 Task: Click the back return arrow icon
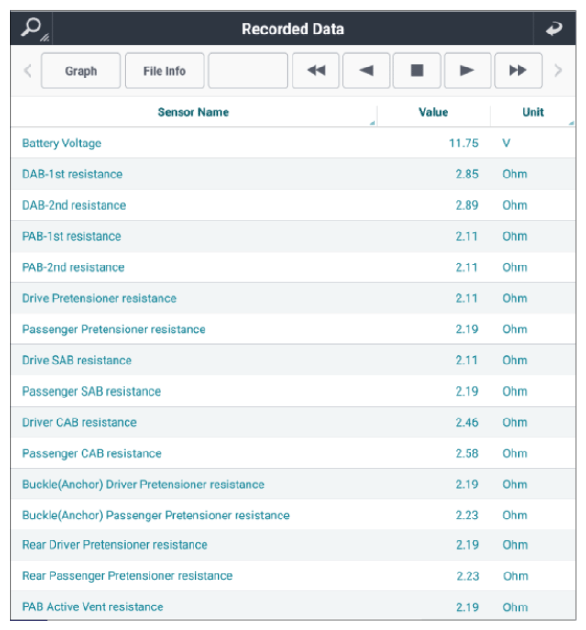(554, 29)
